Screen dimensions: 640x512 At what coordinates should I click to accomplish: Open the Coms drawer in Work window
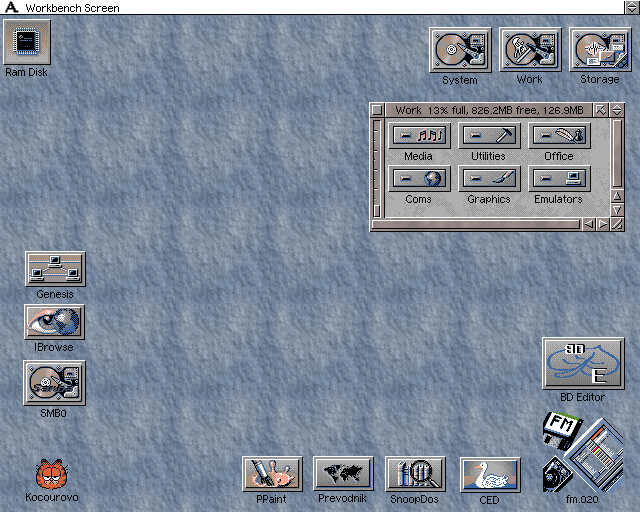coord(419,178)
